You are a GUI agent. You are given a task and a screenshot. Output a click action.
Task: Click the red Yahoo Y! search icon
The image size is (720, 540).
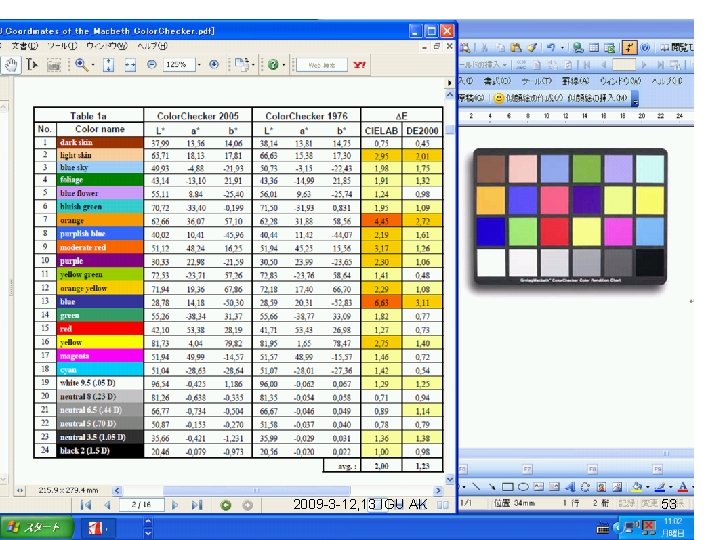click(359, 65)
